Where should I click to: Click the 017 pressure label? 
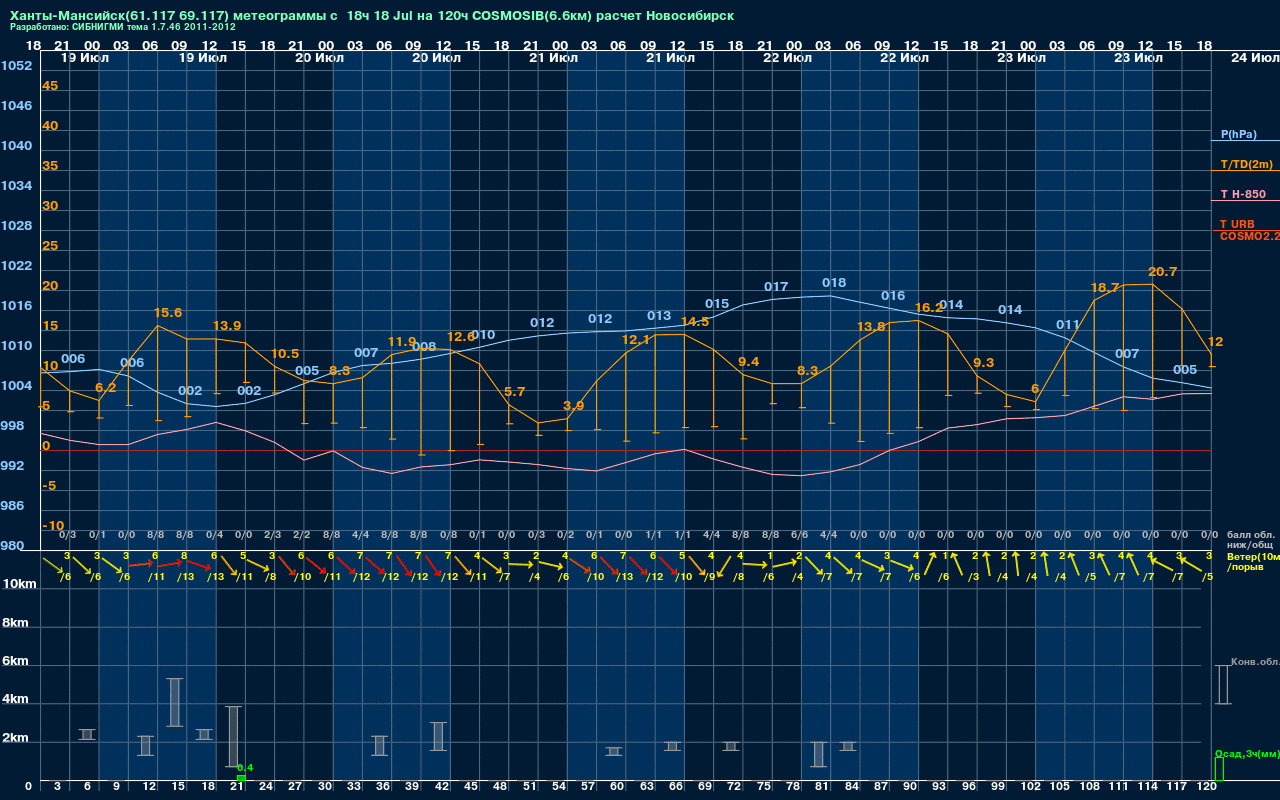(776, 287)
